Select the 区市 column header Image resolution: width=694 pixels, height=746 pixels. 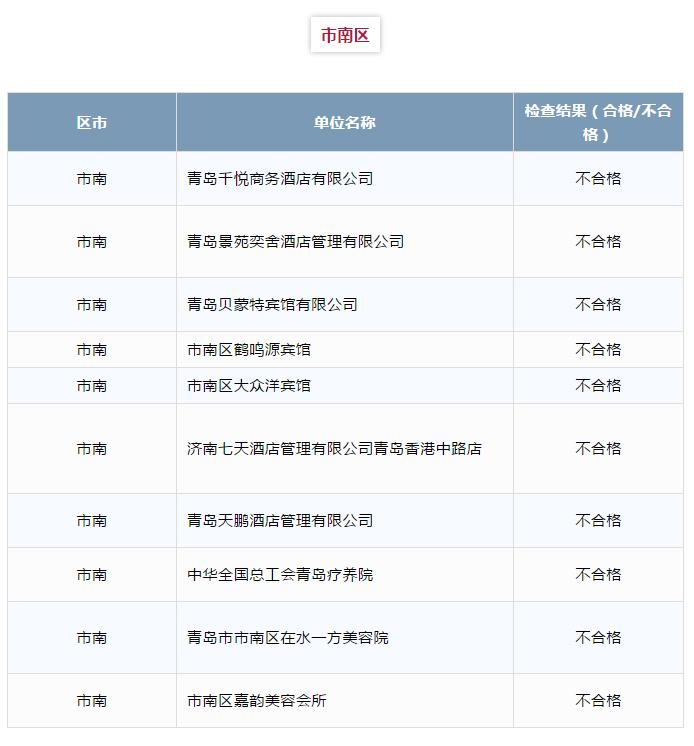pyautogui.click(x=92, y=122)
